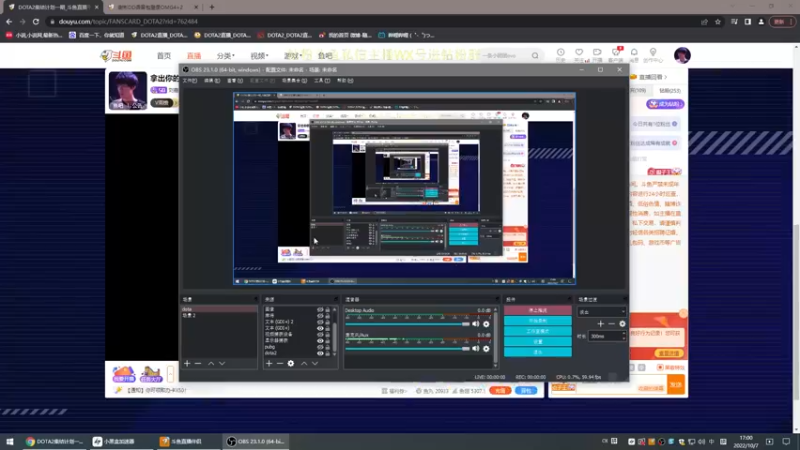Open OBS File menu
The width and height of the screenshot is (800, 450).
click(x=190, y=81)
